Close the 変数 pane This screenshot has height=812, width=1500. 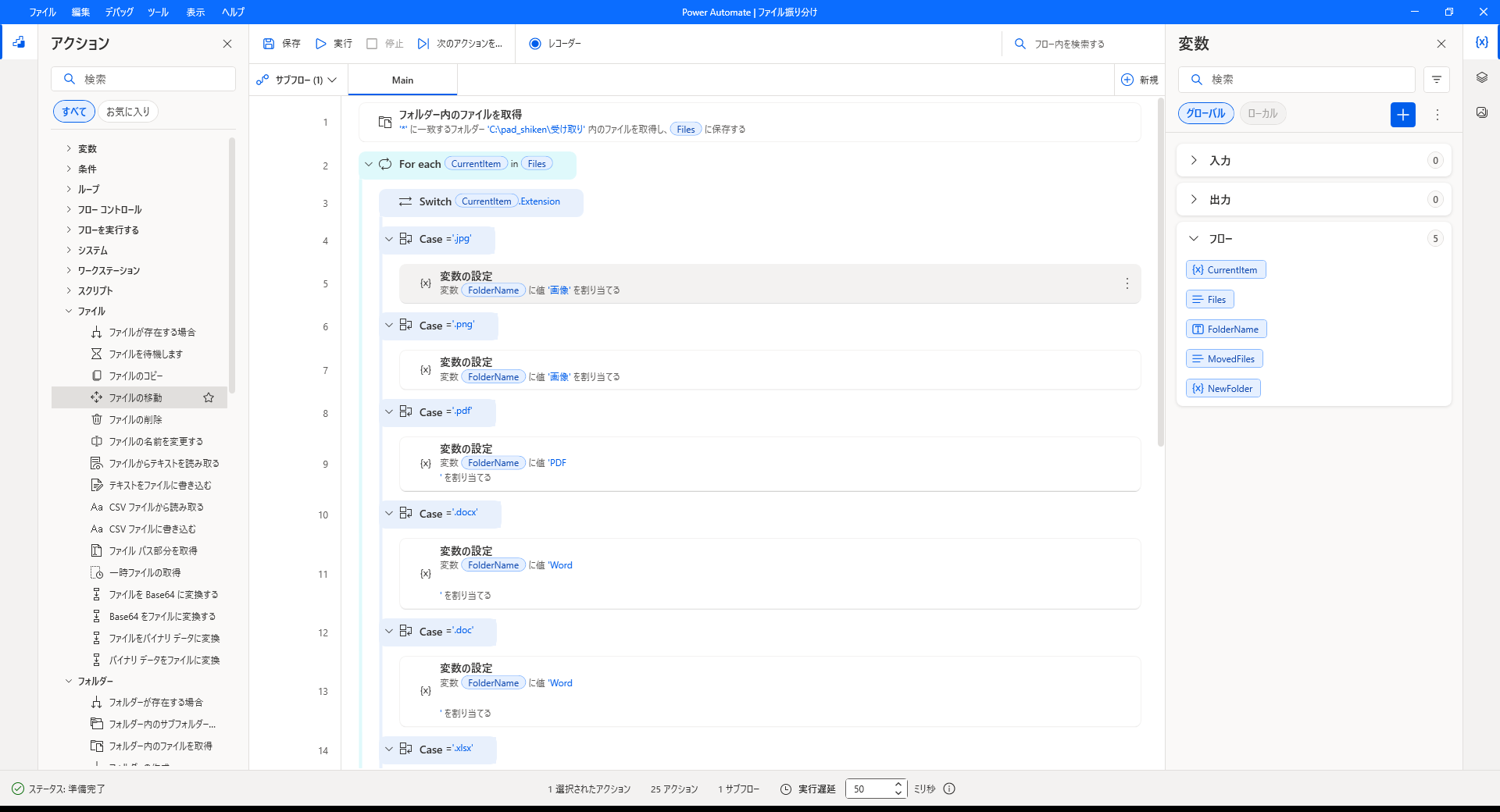pos(1441,44)
